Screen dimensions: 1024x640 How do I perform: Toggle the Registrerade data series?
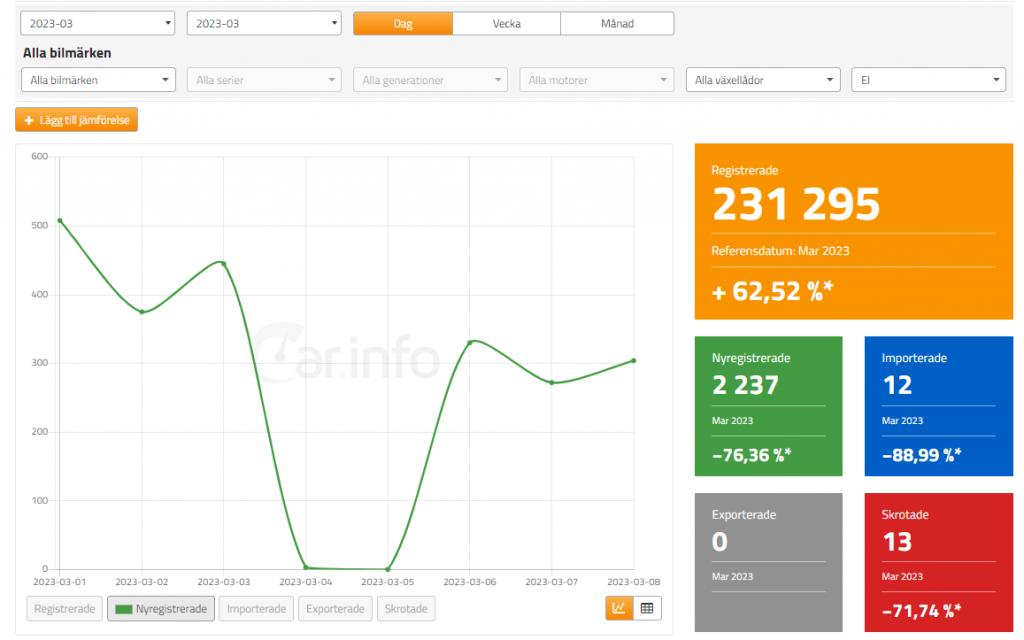[65, 609]
